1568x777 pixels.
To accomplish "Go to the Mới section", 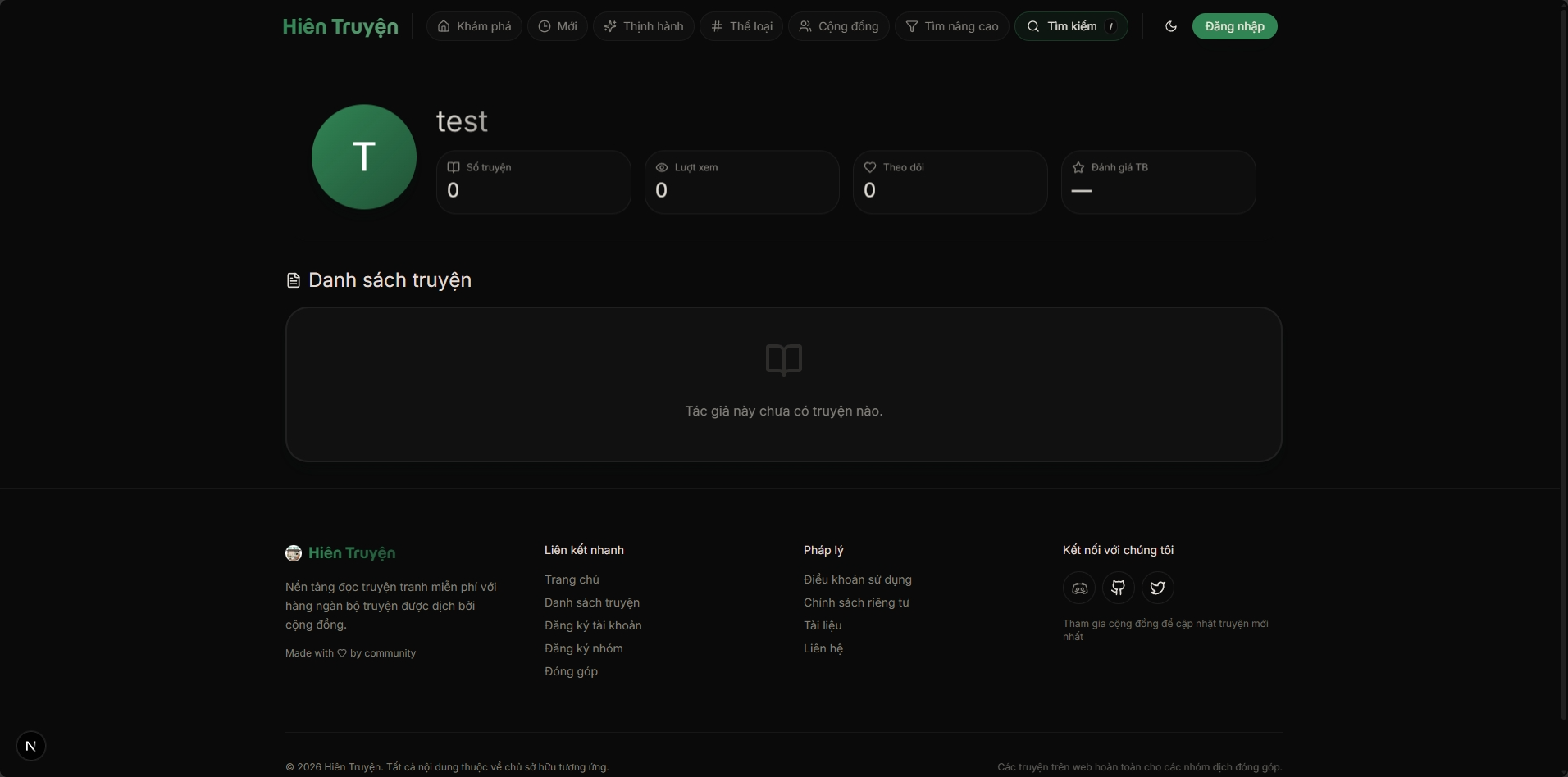I will (x=558, y=26).
